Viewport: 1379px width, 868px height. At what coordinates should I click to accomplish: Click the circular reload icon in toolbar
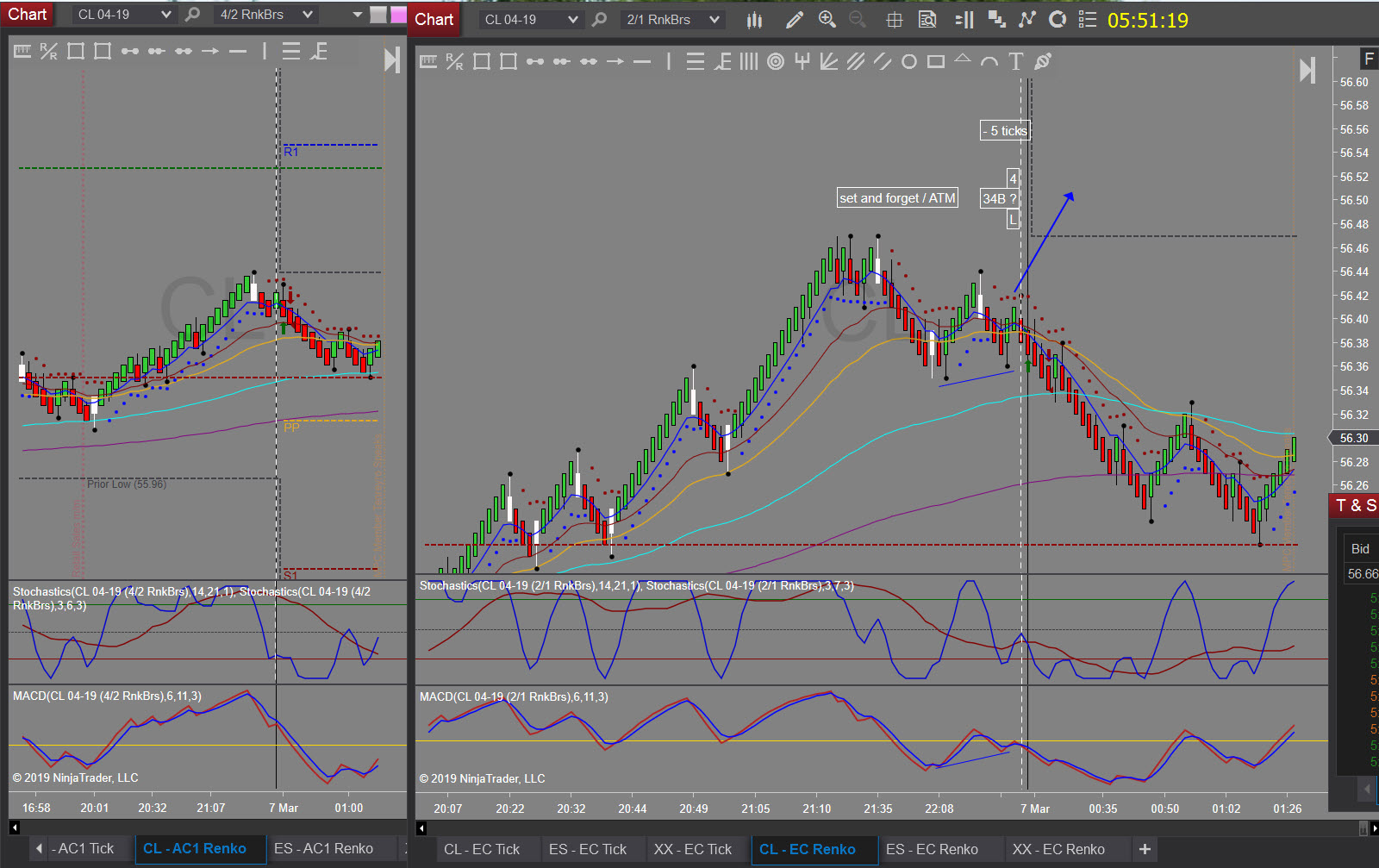[1058, 20]
